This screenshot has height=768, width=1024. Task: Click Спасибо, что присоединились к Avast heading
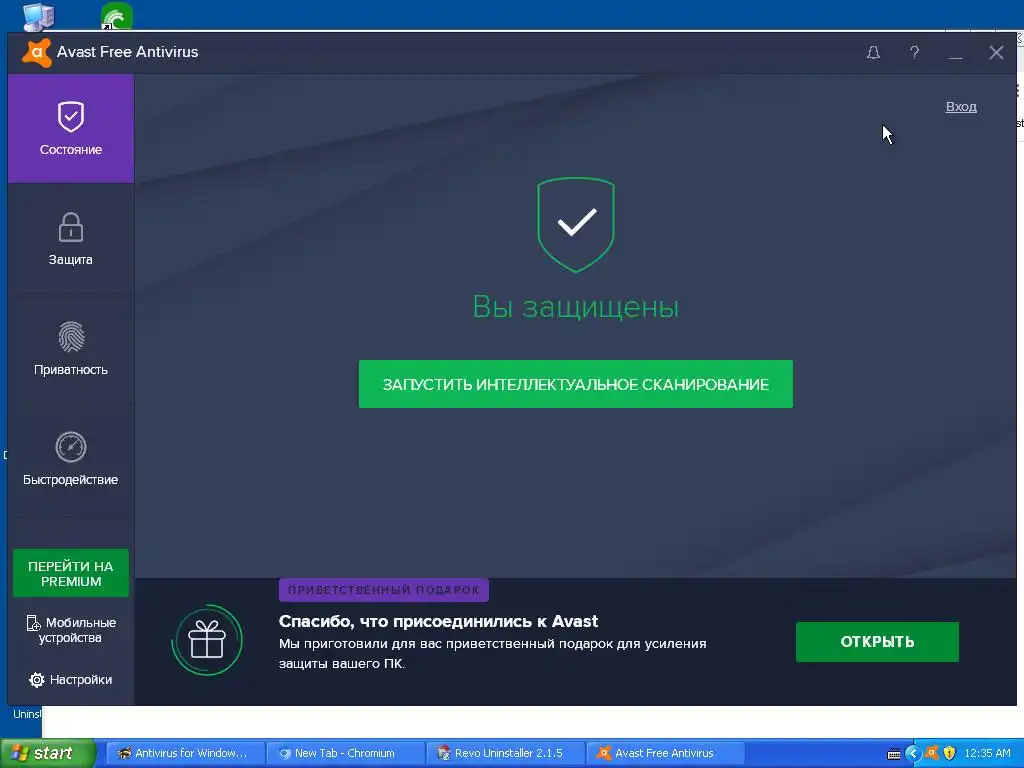pos(438,621)
